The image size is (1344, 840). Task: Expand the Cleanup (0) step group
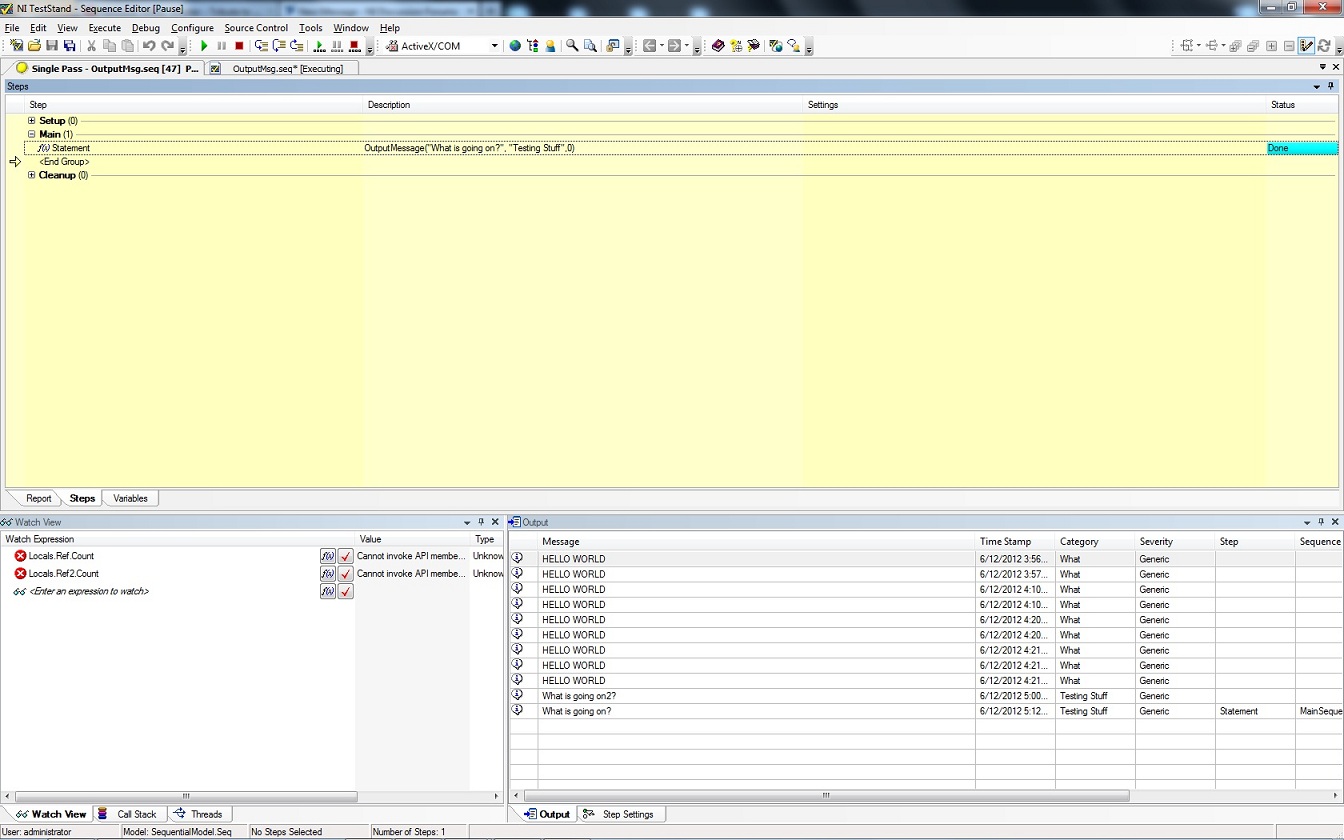32,175
